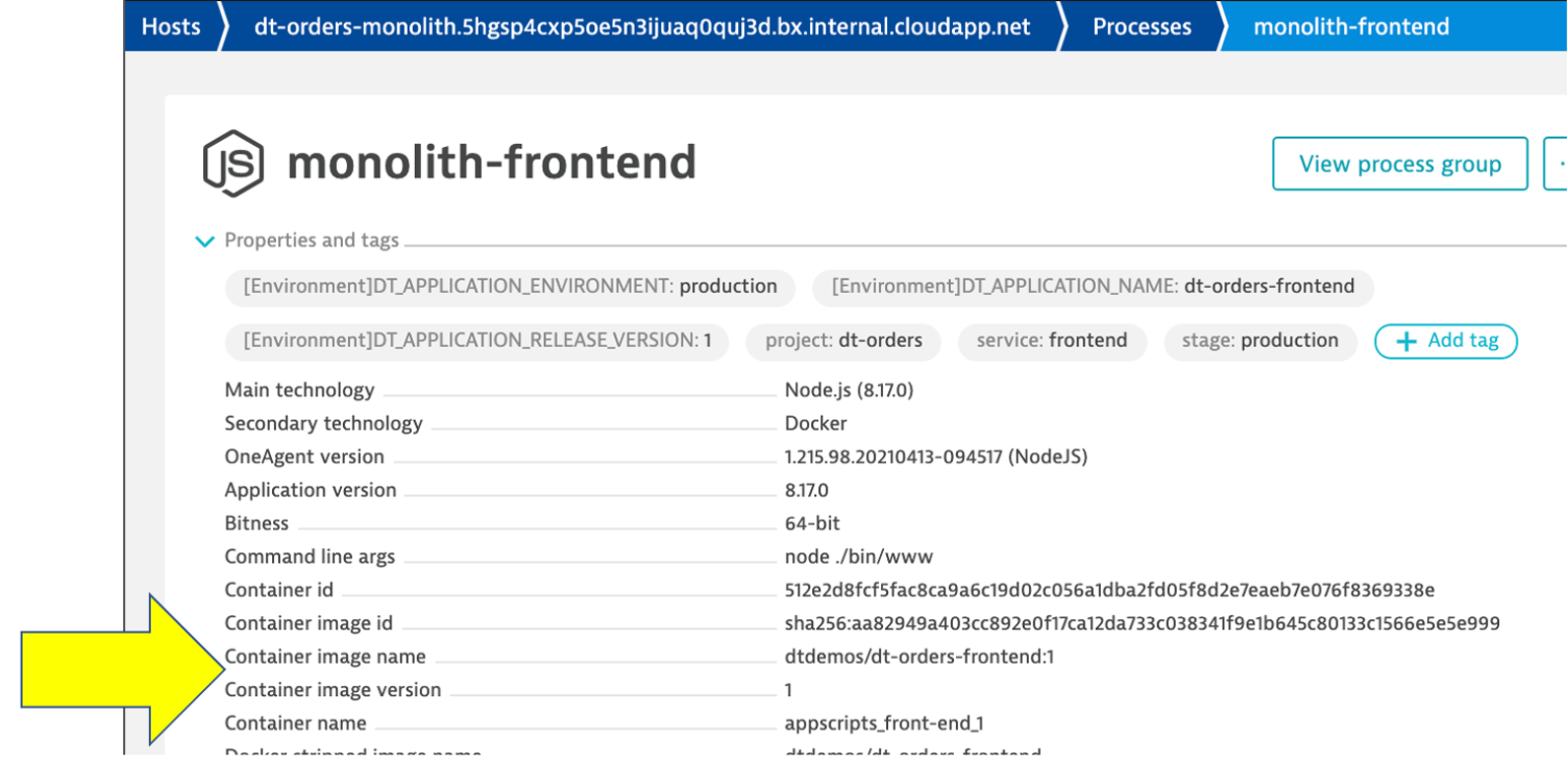
Task: Click the Node.js hexagon icon beside monolith-frontend
Action: point(233,163)
